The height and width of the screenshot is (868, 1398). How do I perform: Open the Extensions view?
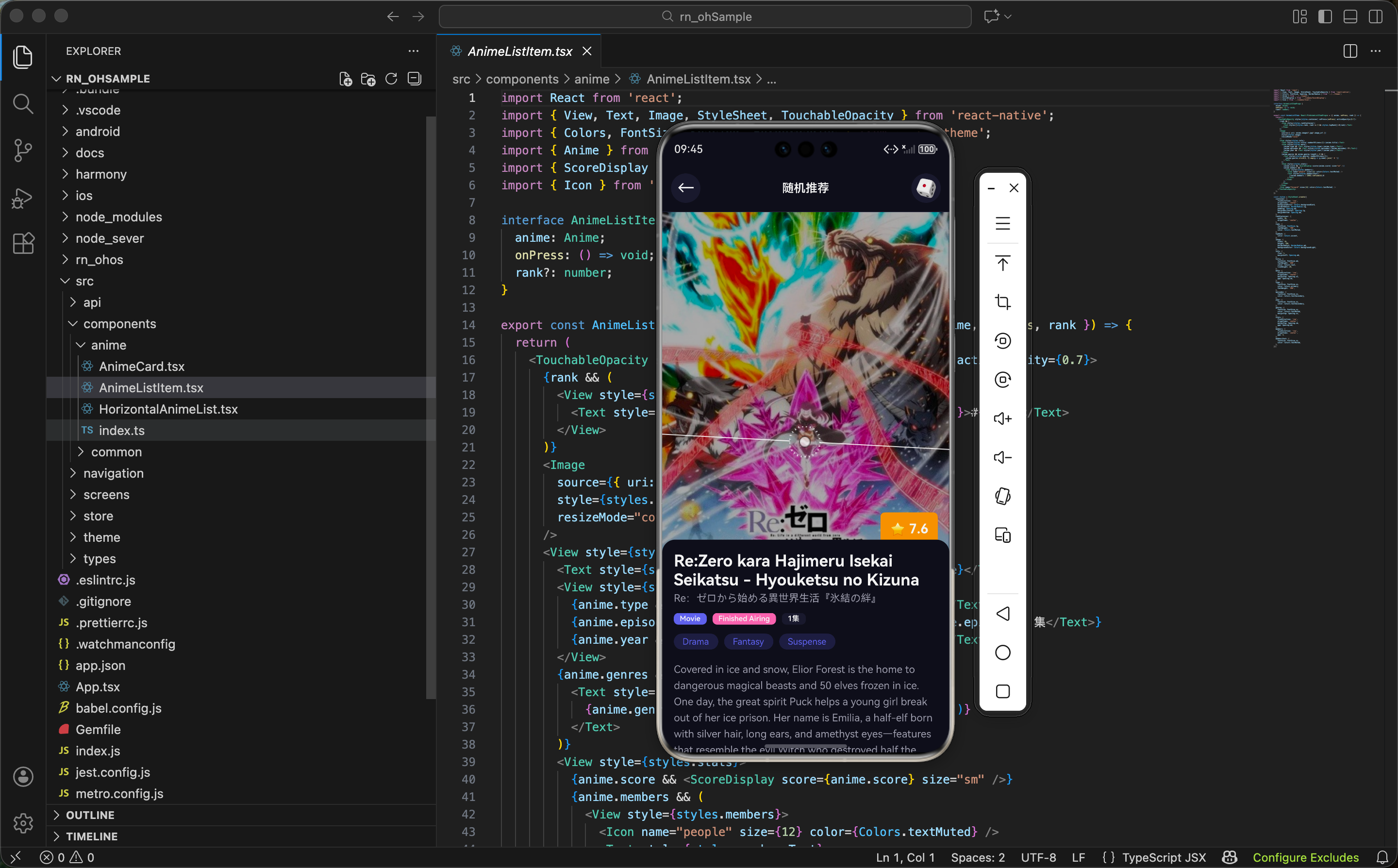[23, 243]
